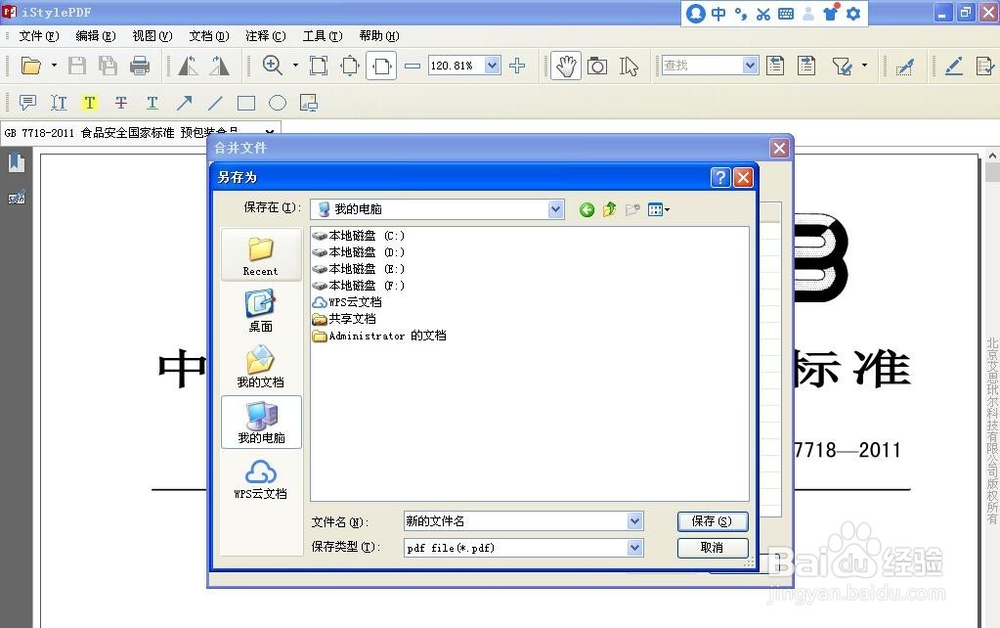Click the Find previous icon
Screen dimensions: 1000x628
(776, 66)
